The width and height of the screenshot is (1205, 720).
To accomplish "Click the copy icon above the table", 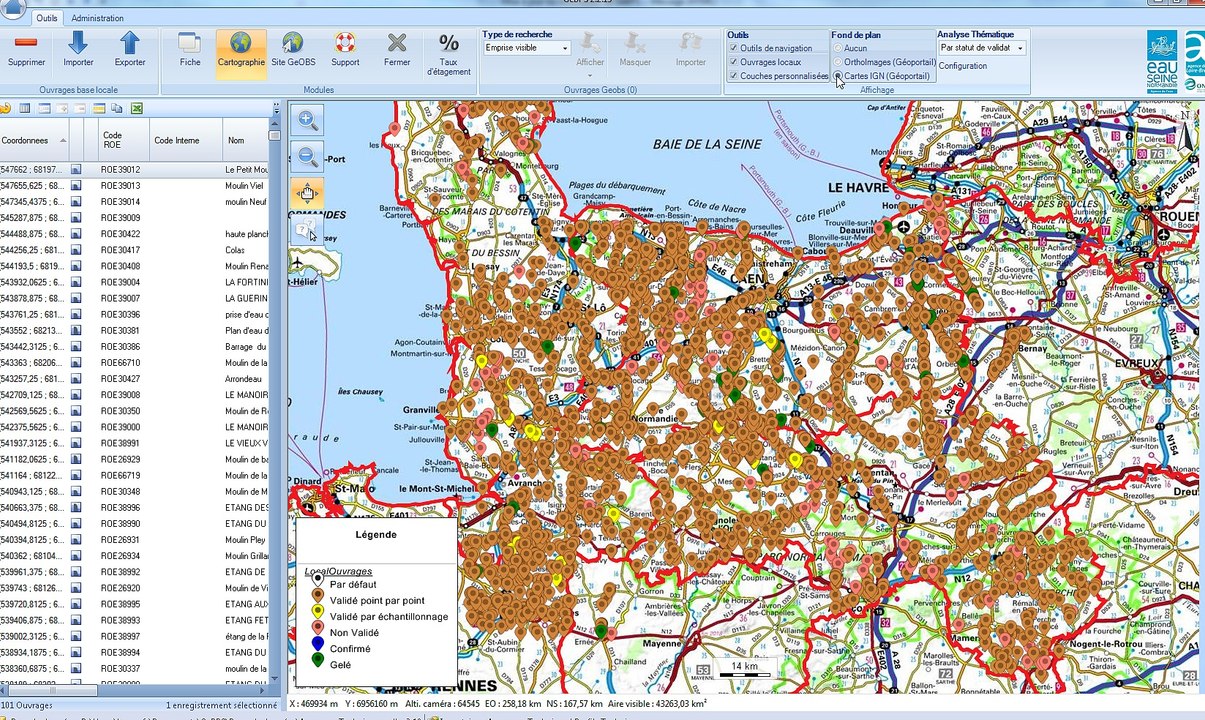I will [x=117, y=108].
